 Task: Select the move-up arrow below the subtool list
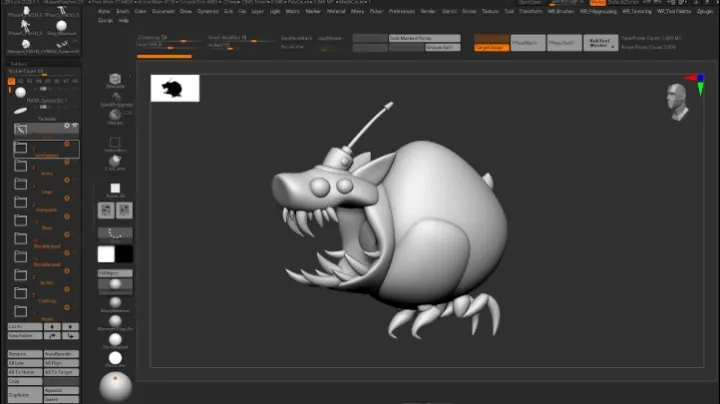(52, 327)
